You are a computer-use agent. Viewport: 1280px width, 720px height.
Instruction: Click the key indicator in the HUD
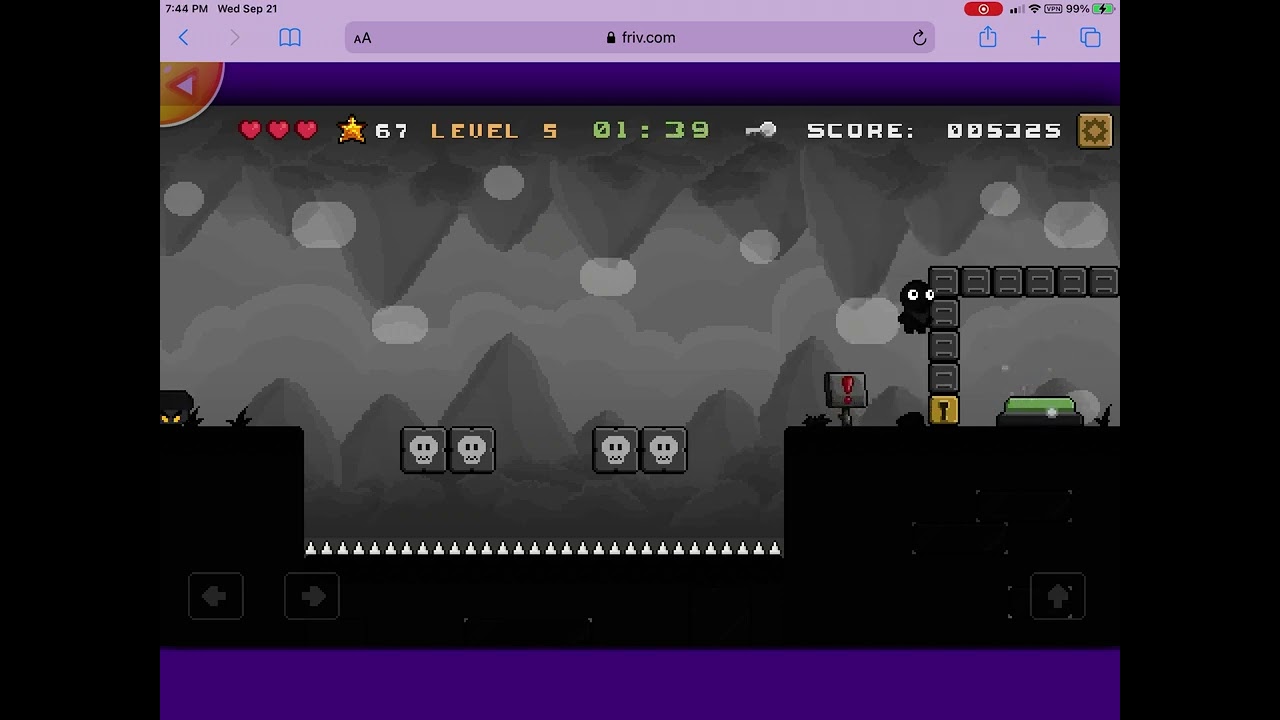tap(761, 130)
